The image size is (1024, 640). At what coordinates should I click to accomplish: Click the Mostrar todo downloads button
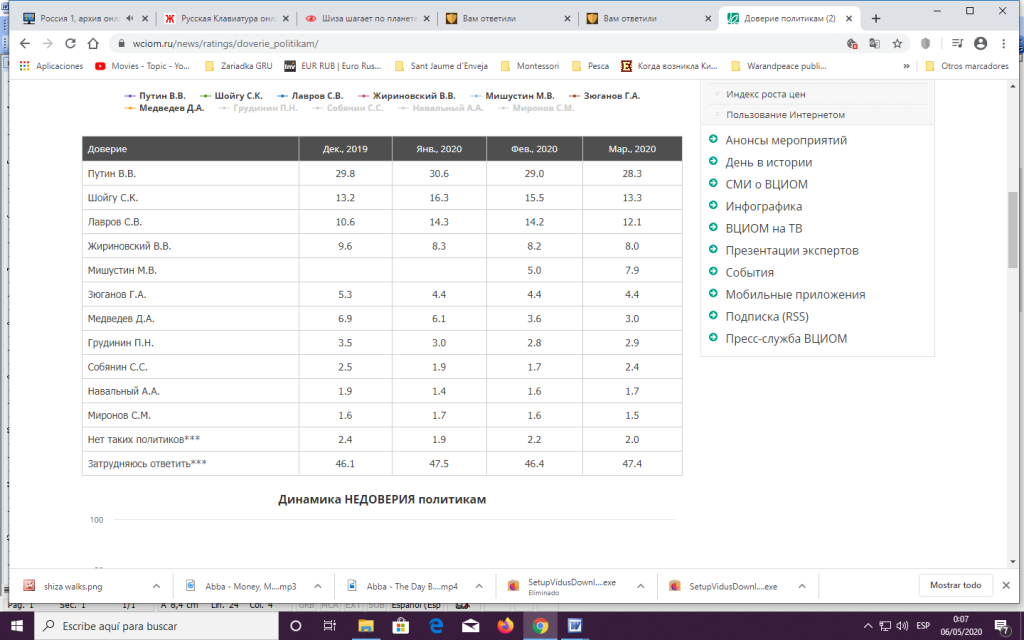[956, 585]
